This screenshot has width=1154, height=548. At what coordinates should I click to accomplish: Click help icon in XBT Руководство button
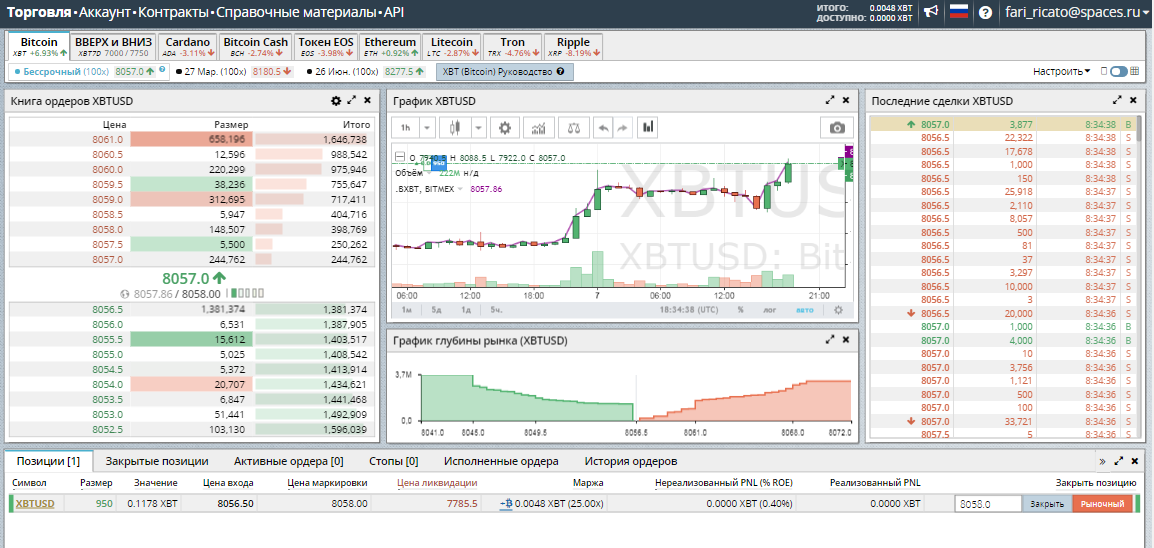pos(561,71)
